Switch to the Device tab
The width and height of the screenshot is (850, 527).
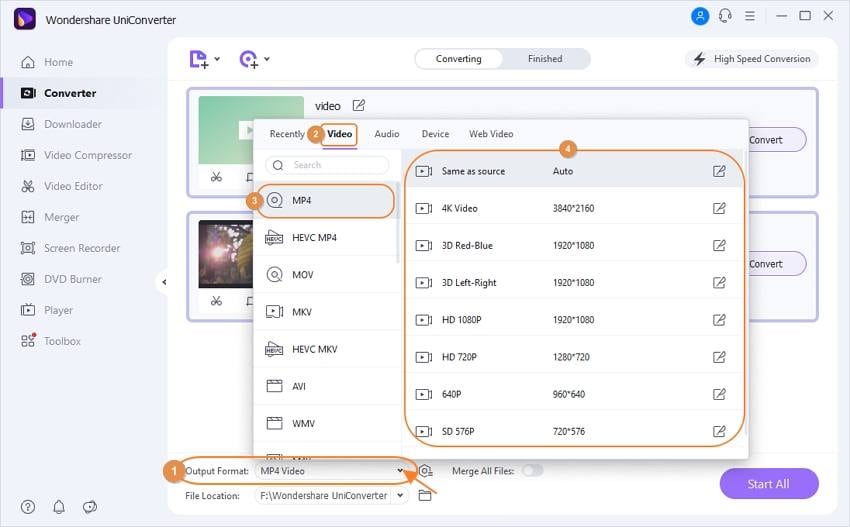[x=435, y=134]
